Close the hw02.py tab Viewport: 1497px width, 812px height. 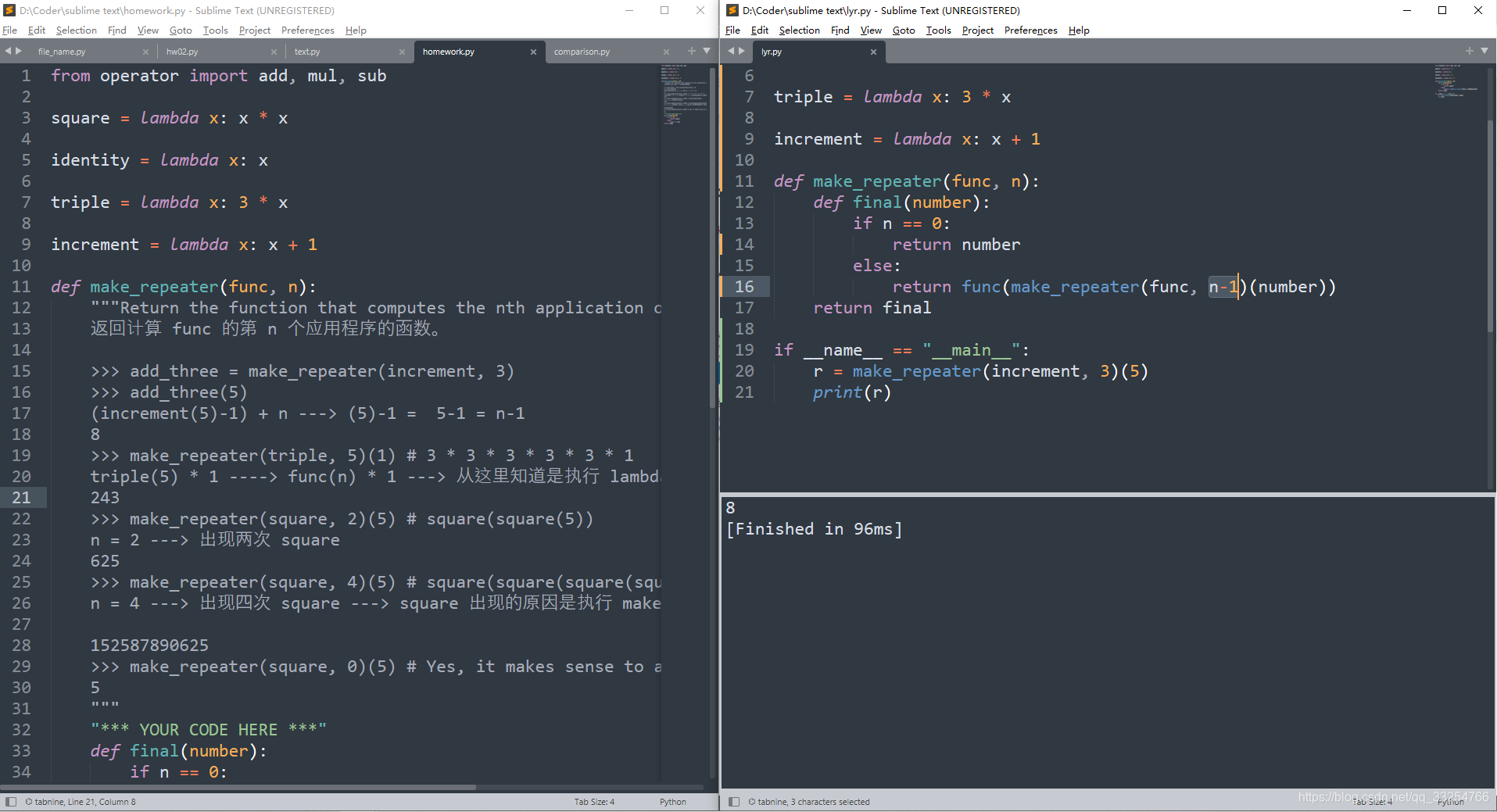(x=274, y=52)
